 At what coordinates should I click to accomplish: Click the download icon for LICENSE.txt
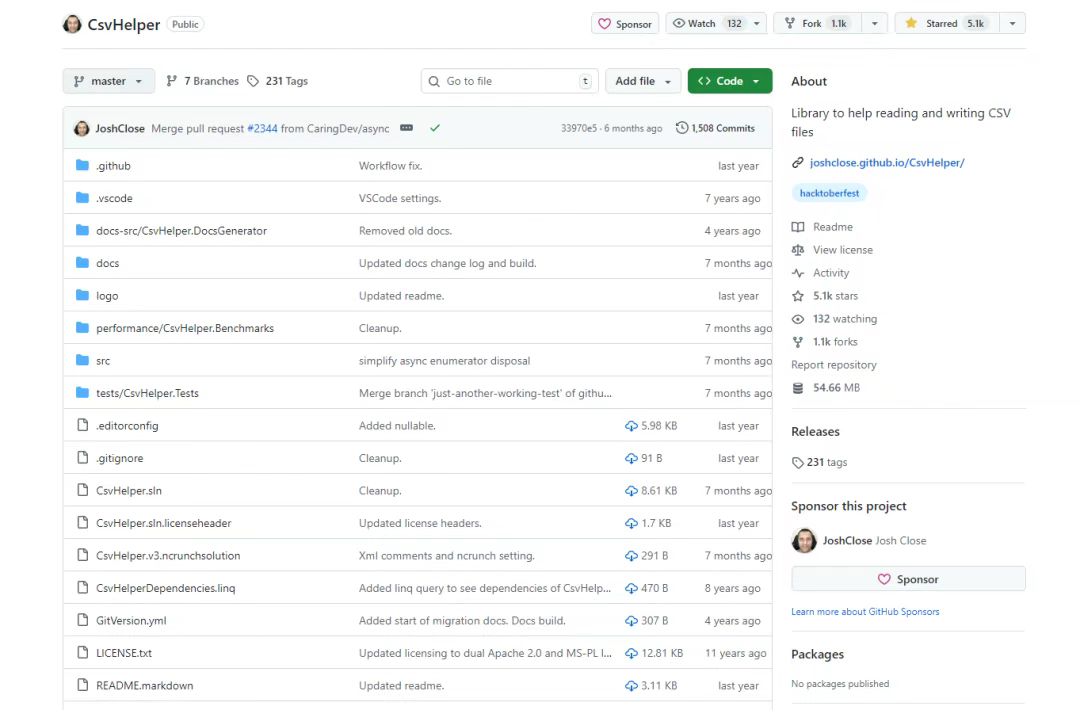pyautogui.click(x=631, y=654)
